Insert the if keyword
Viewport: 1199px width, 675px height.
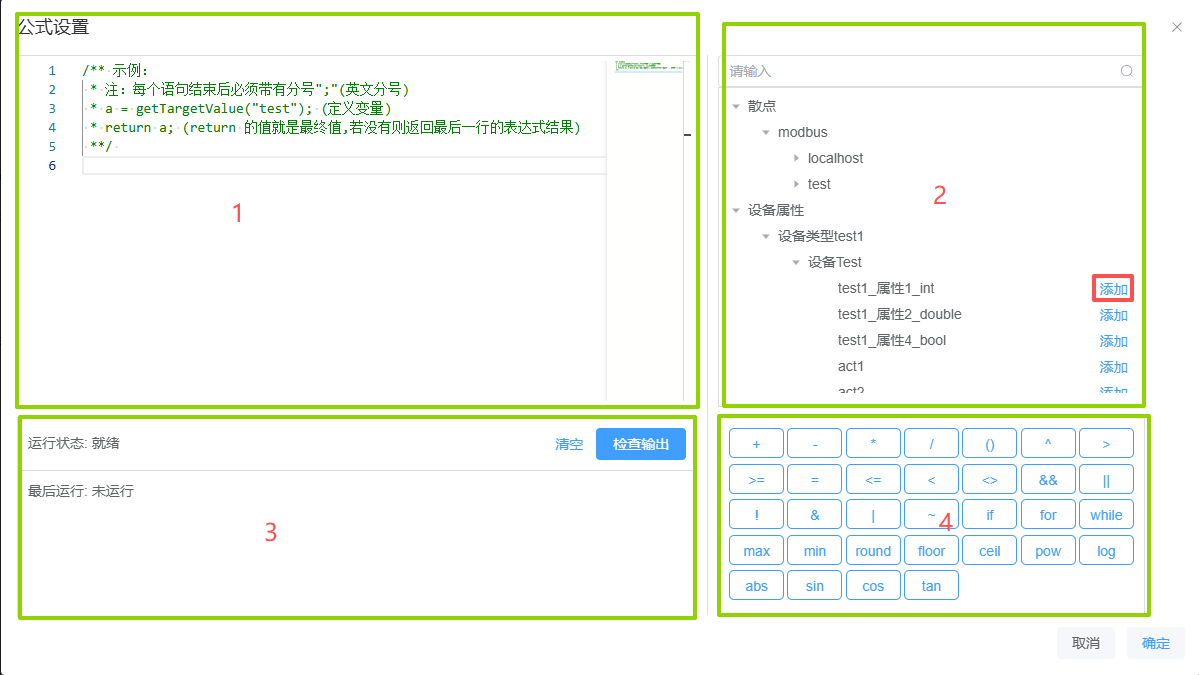989,514
